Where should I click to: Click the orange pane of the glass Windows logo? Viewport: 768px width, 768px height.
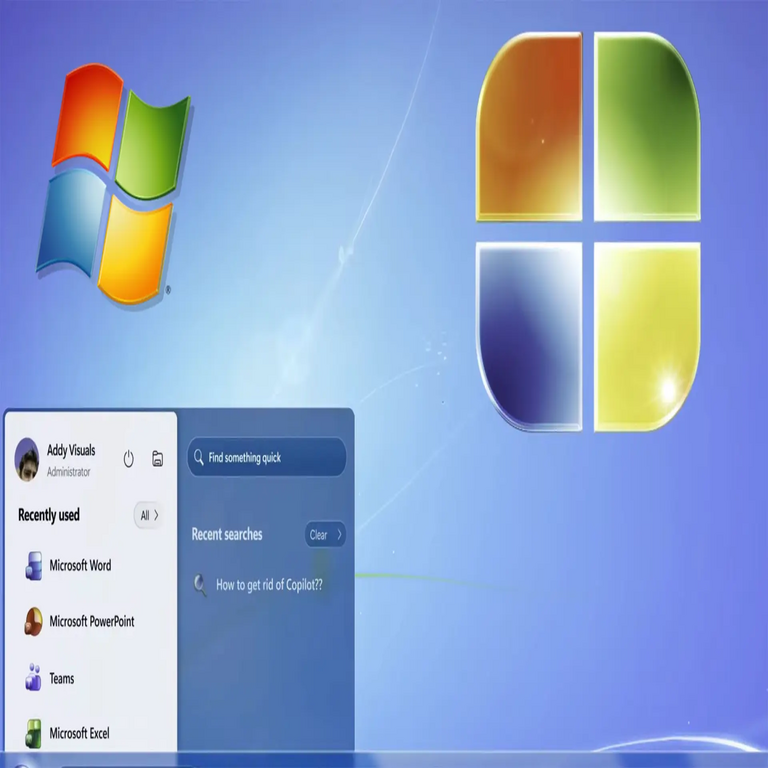click(529, 127)
